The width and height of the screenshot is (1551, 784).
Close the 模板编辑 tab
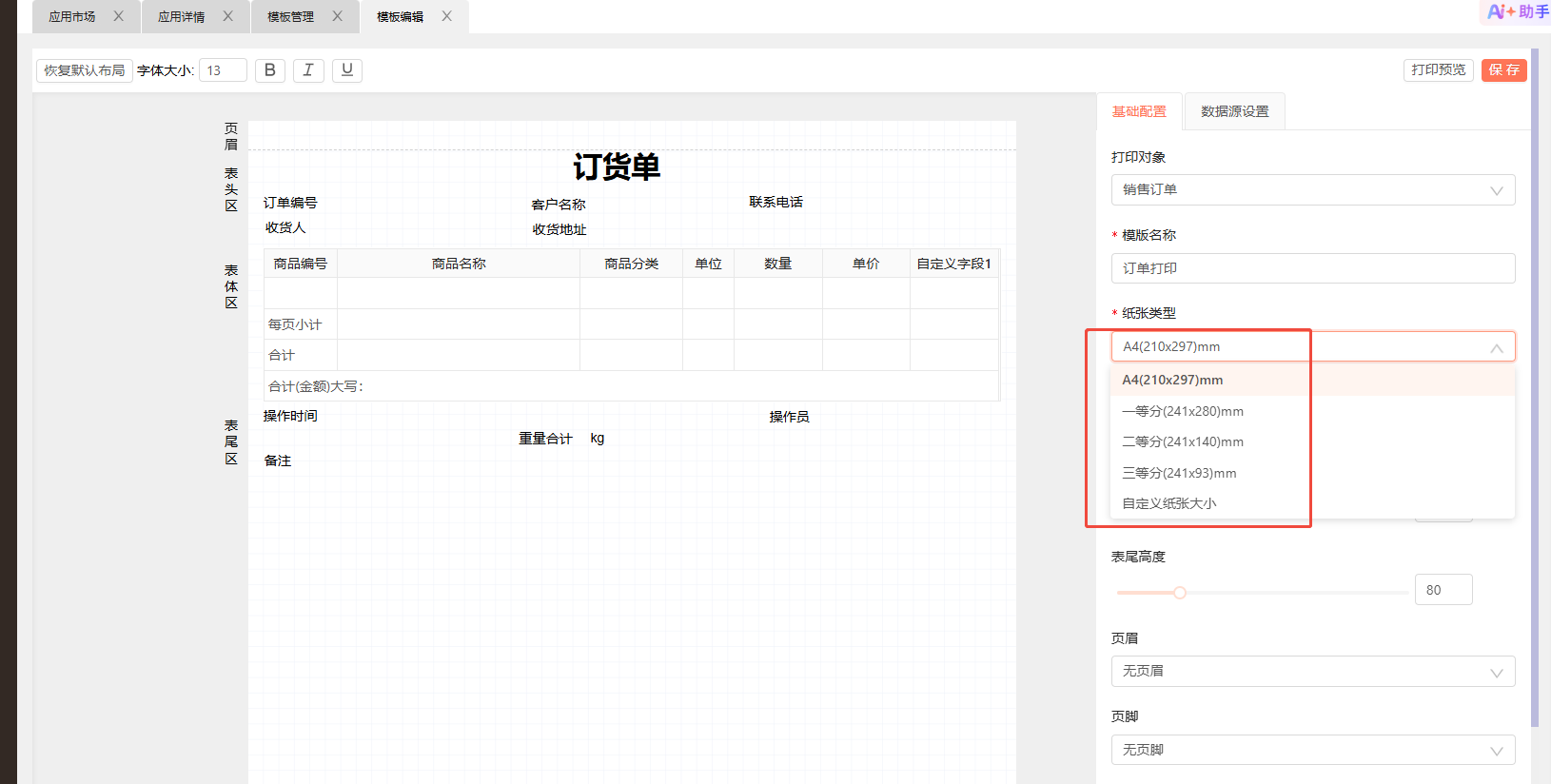point(447,16)
